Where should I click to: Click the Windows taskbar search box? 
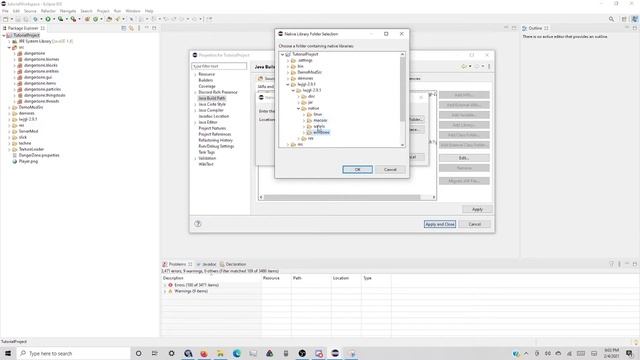(x=73, y=353)
